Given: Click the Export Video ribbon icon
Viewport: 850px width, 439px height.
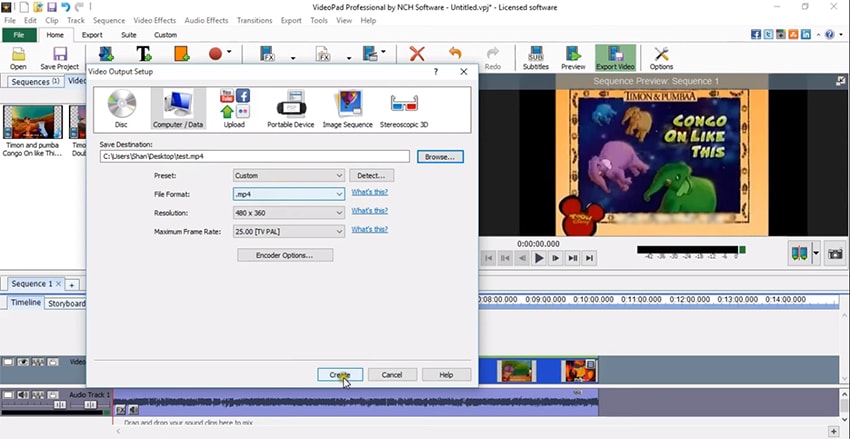Looking at the screenshot, I should tap(615, 59).
